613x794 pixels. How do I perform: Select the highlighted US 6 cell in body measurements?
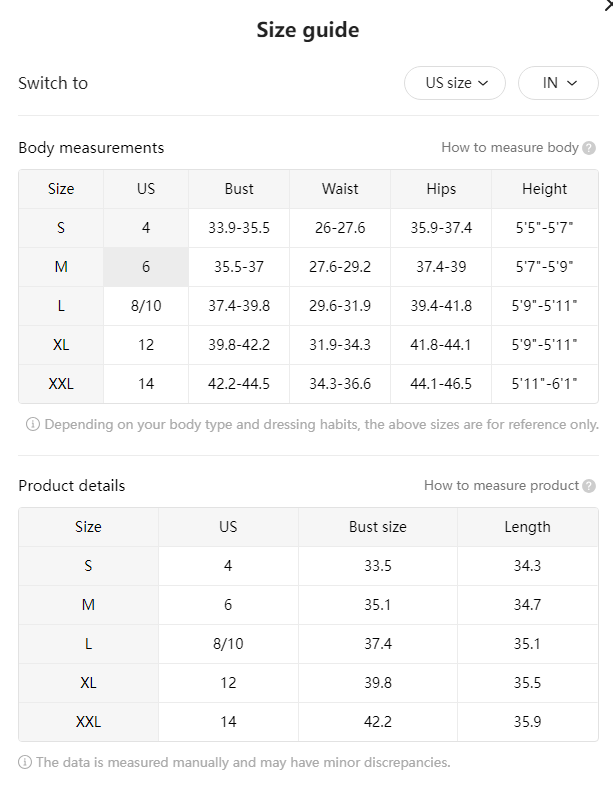[146, 267]
